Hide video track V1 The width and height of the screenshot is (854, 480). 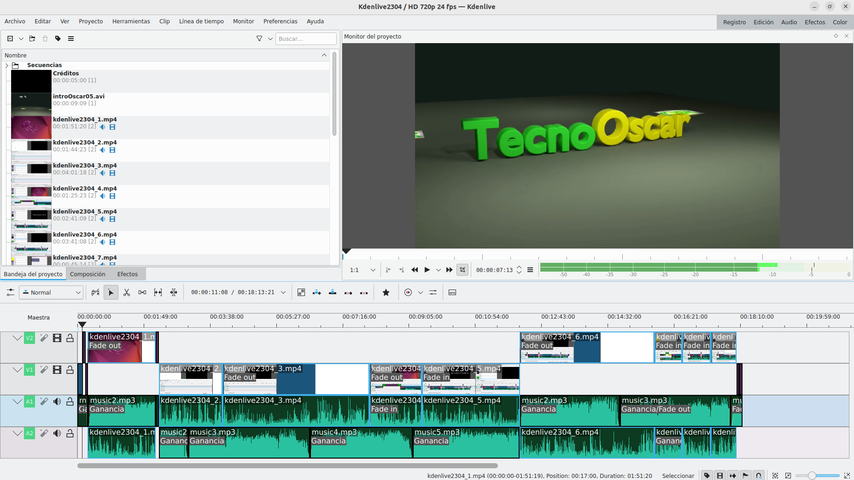point(57,370)
